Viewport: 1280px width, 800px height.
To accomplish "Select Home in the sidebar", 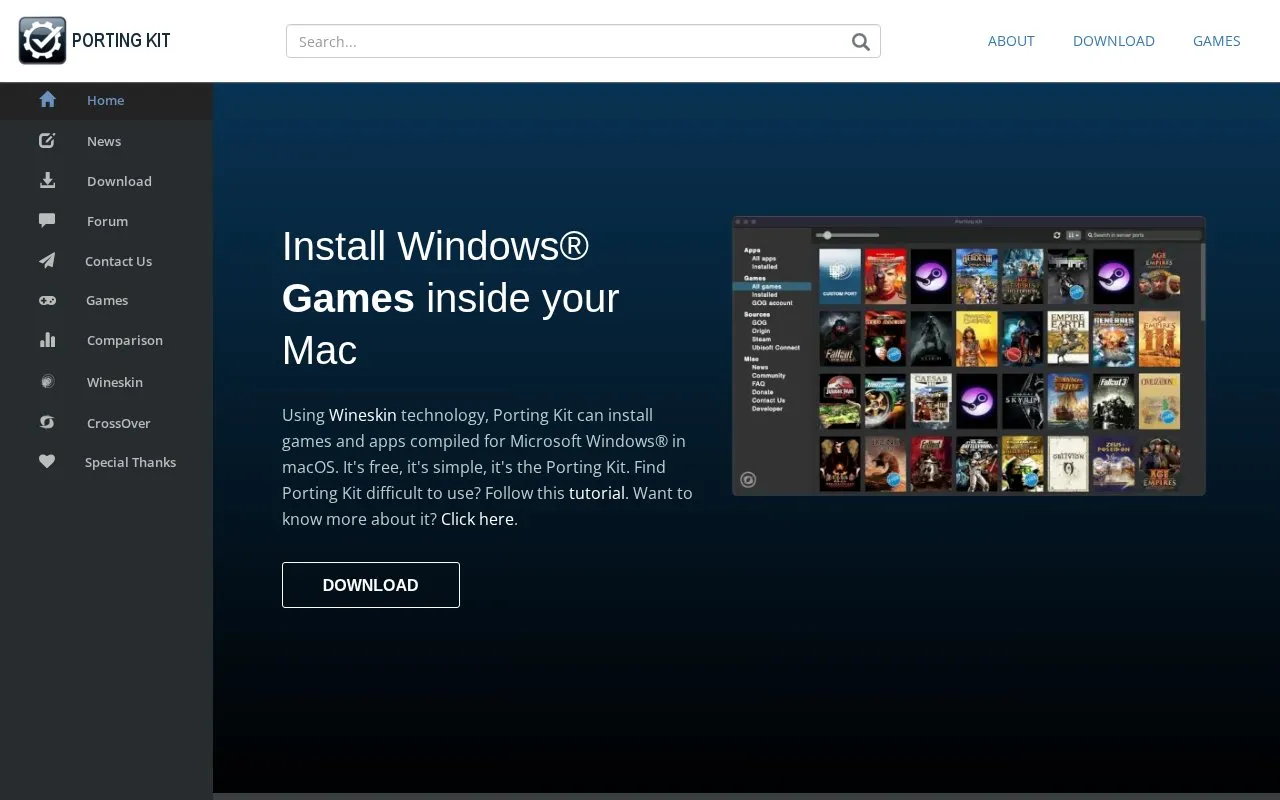I will click(106, 100).
